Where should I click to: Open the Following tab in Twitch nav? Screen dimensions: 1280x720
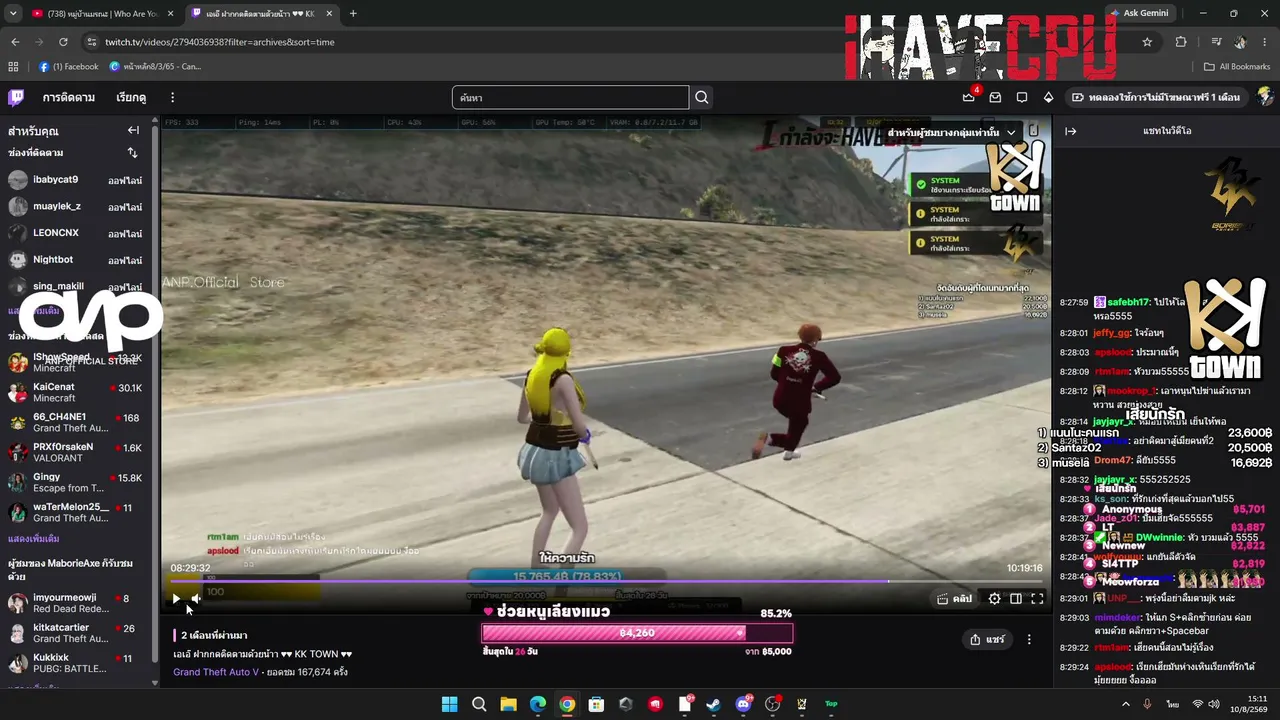click(x=69, y=97)
